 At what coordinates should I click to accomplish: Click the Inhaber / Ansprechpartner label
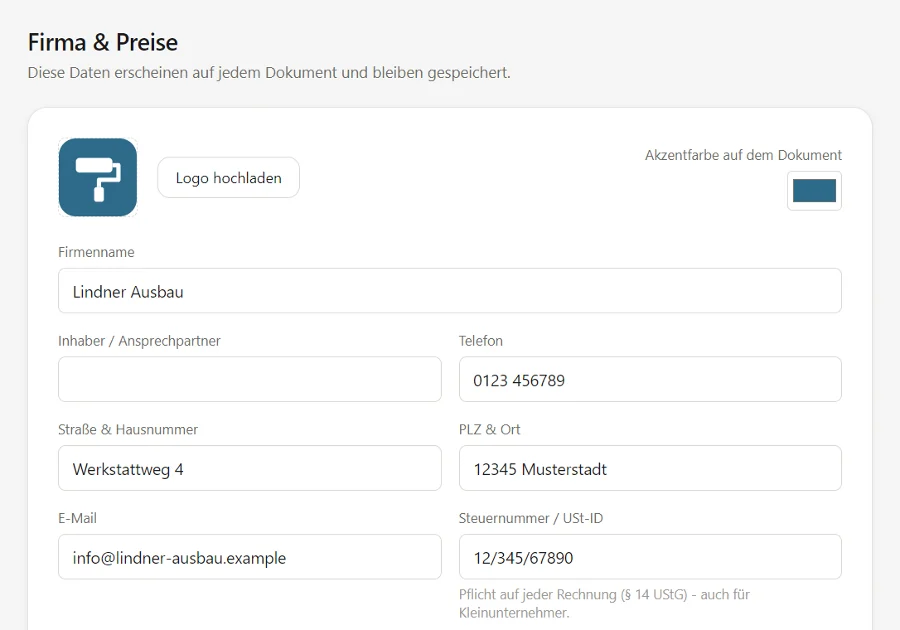[139, 341]
